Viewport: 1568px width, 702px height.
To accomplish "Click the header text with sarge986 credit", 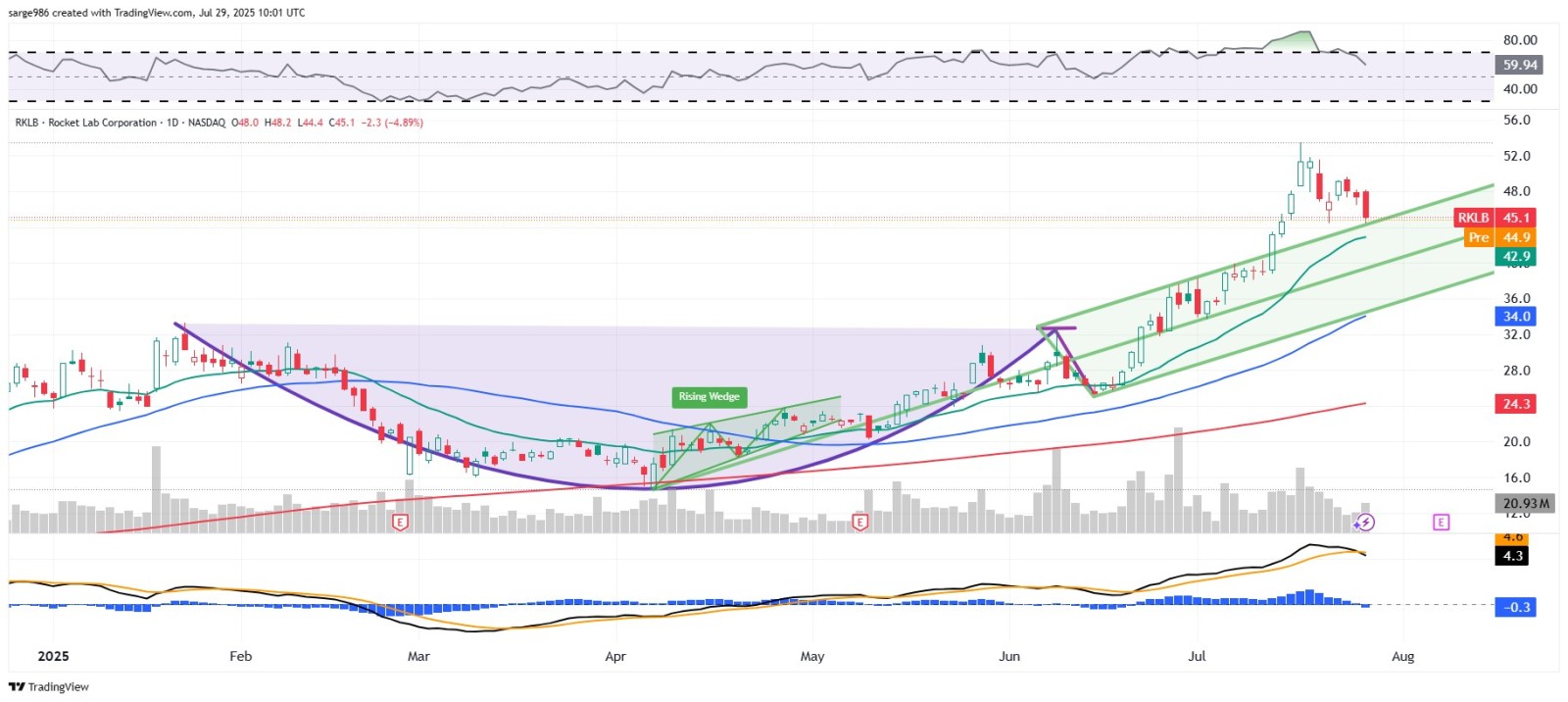I will coord(157,13).
